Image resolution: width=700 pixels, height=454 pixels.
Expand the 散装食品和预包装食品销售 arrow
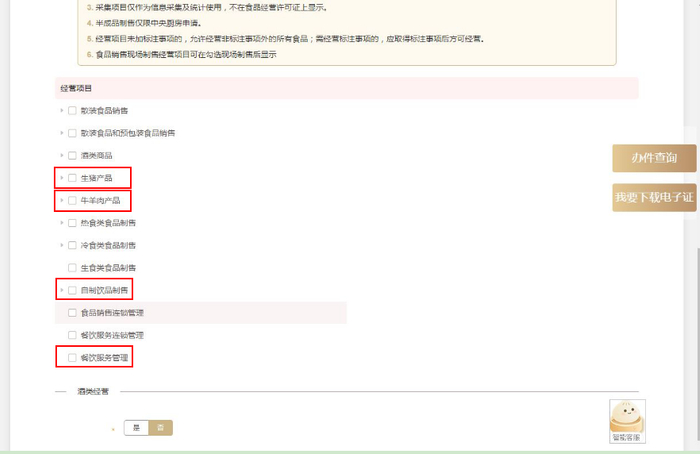point(62,133)
